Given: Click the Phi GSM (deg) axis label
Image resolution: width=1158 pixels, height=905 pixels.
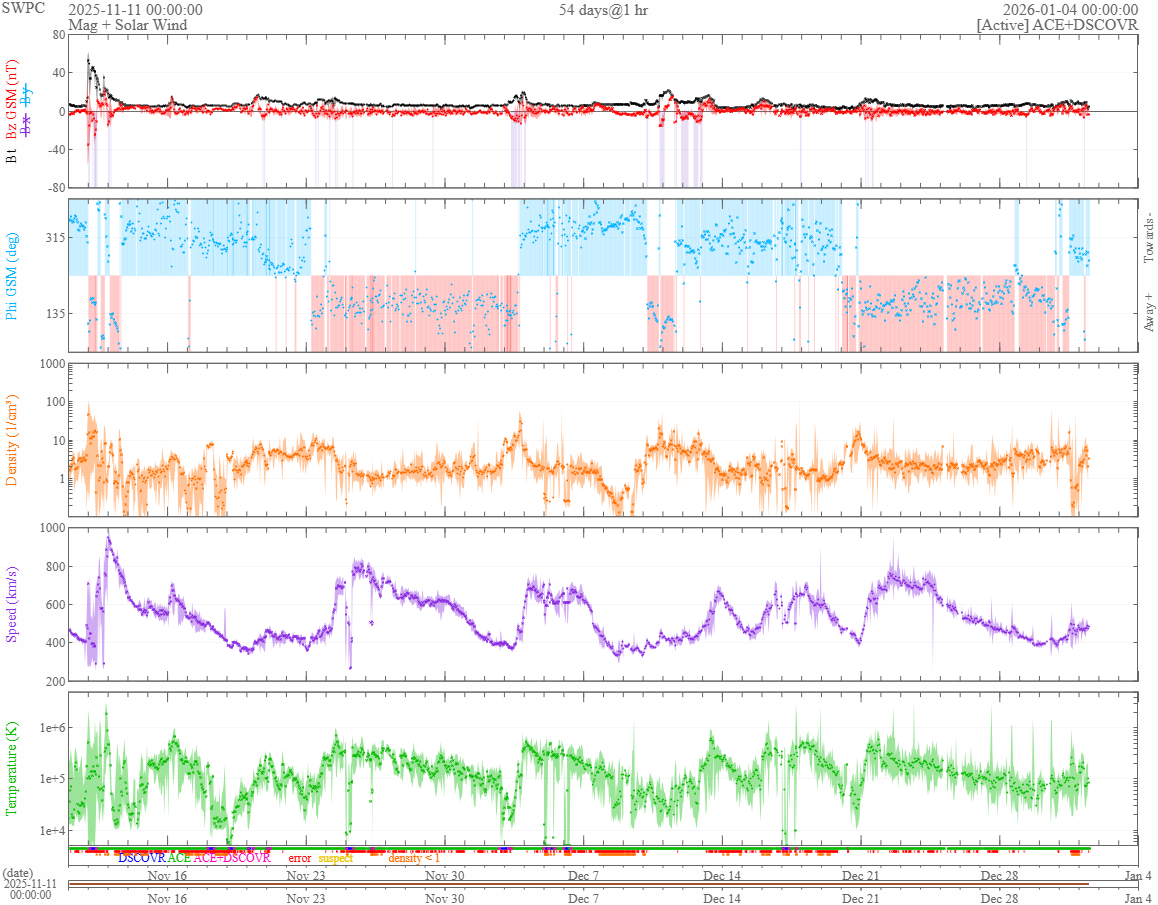Looking at the screenshot, I should pyautogui.click(x=12, y=276).
